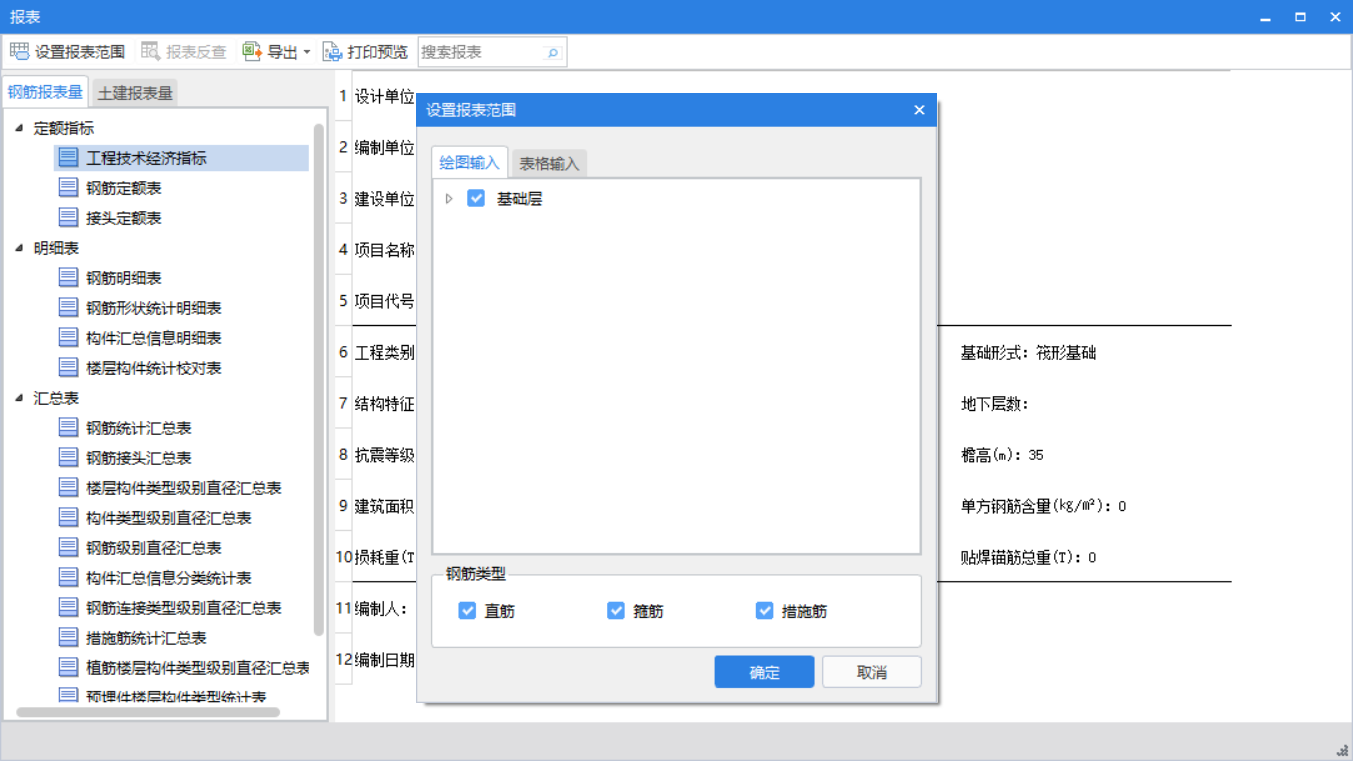Close the 设置报表范围 dialog
The image size is (1353, 761).
pos(919,110)
